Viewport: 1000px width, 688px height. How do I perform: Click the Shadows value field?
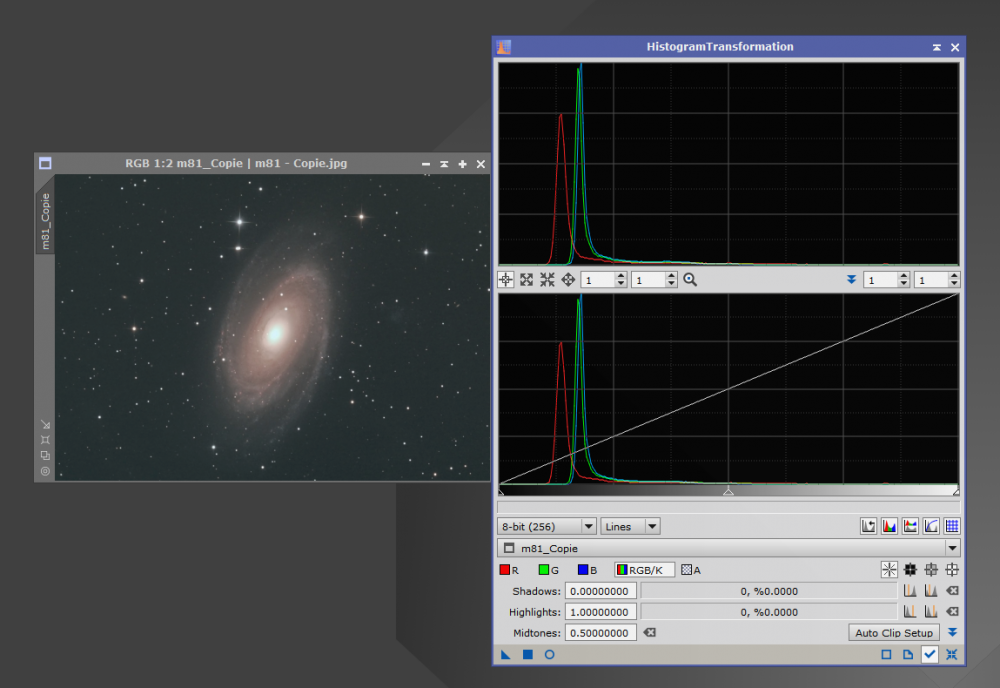point(600,591)
